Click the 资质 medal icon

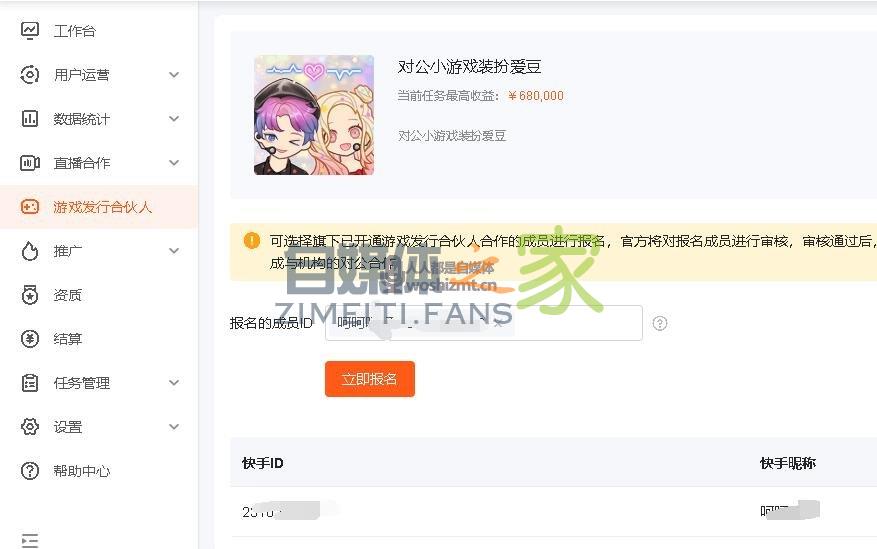(x=30, y=295)
